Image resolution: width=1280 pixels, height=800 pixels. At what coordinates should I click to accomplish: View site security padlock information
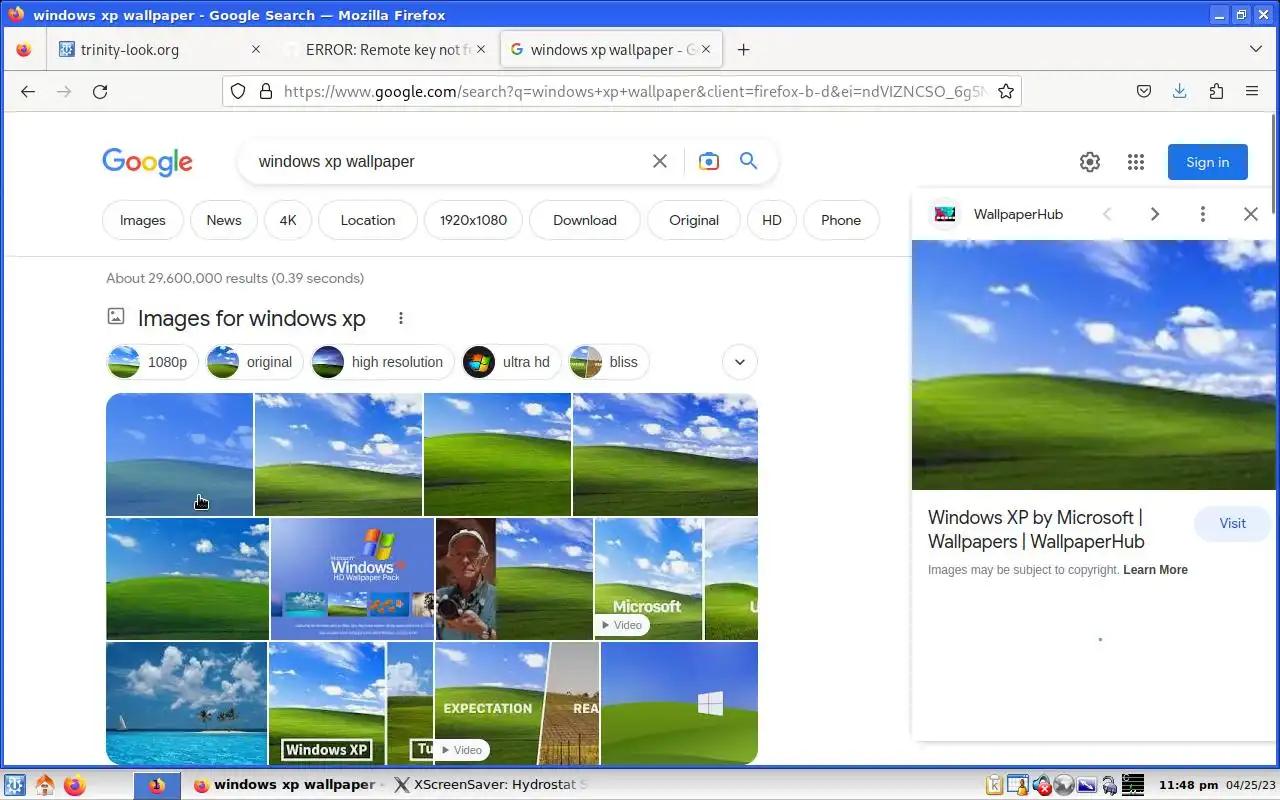click(x=265, y=91)
